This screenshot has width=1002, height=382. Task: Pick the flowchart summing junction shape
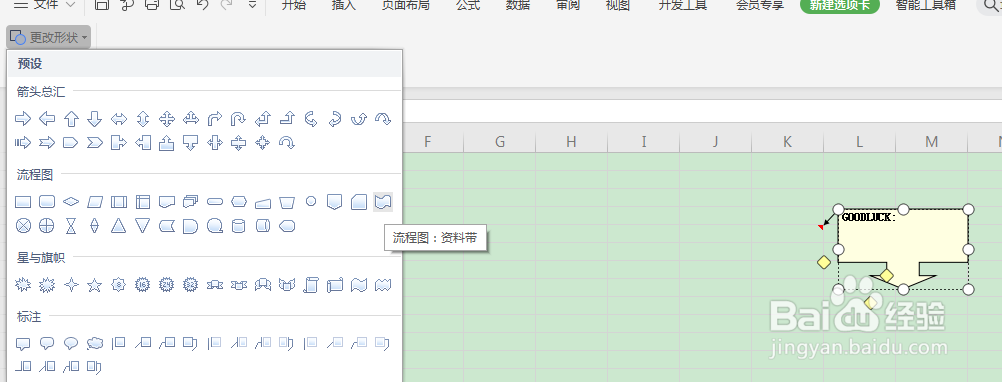tap(23, 225)
